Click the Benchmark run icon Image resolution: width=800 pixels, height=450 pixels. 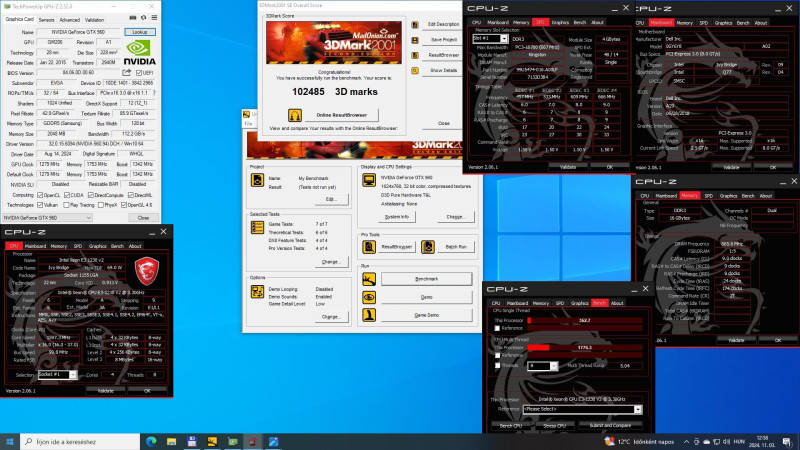click(x=369, y=279)
